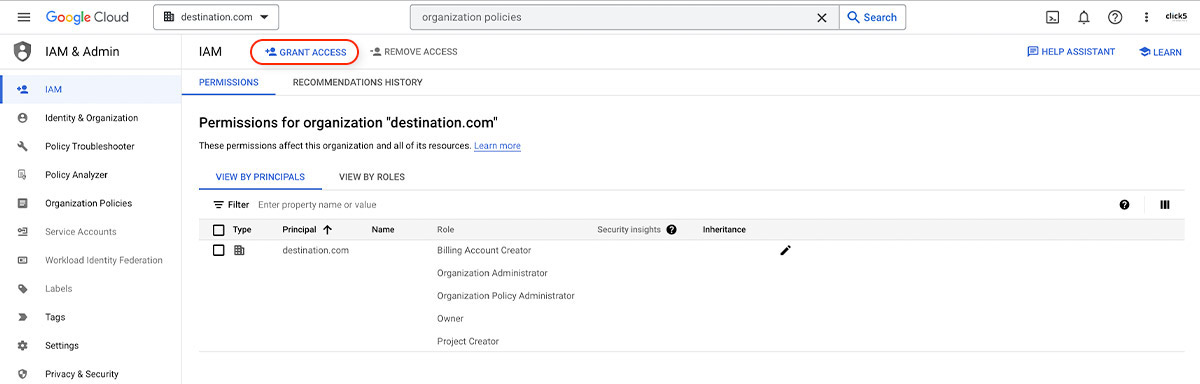Open the help question mark menu
The image size is (1200, 384).
tap(1115, 17)
